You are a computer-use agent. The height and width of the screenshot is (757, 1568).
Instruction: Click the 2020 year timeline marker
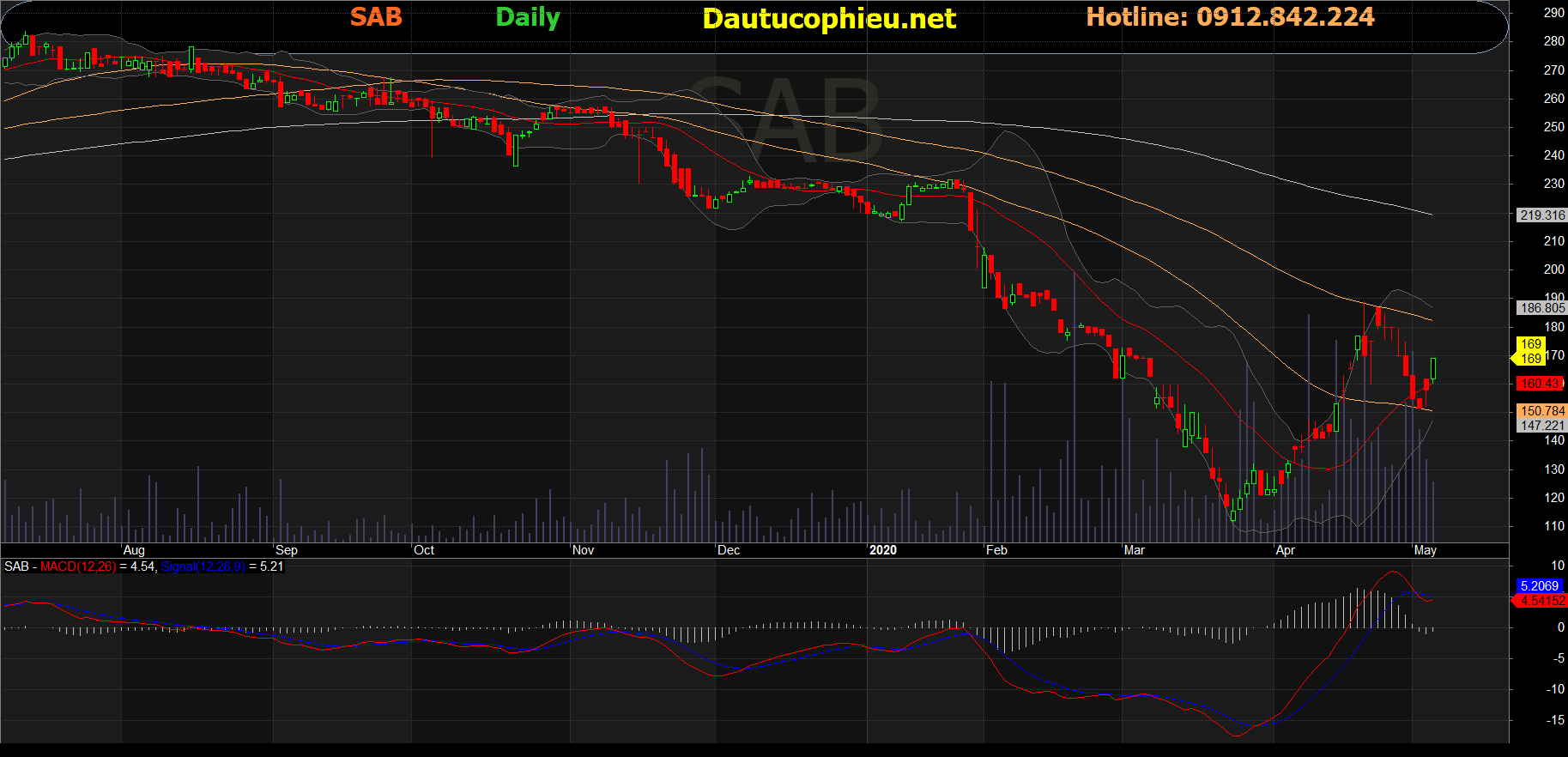(x=883, y=550)
